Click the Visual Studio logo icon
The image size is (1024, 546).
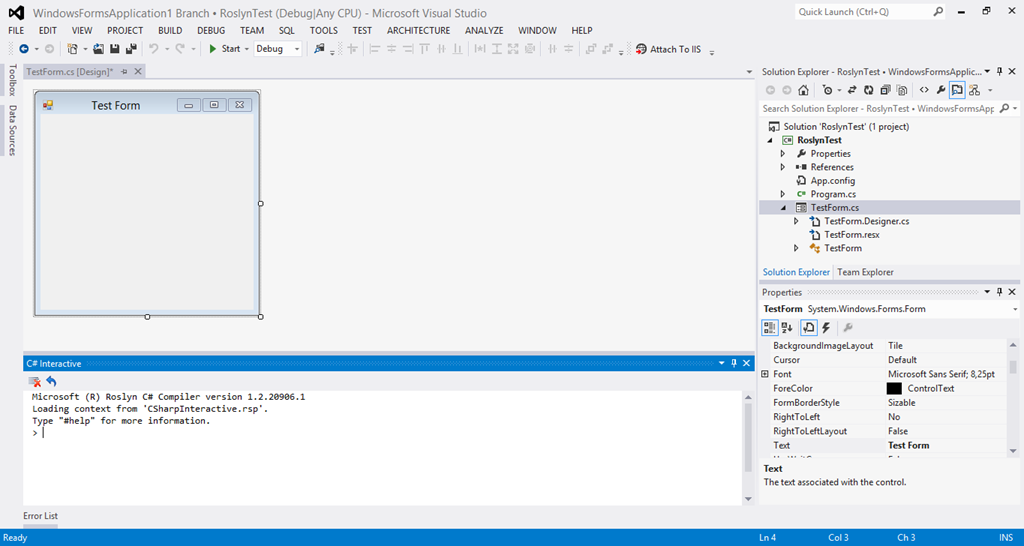pos(14,12)
